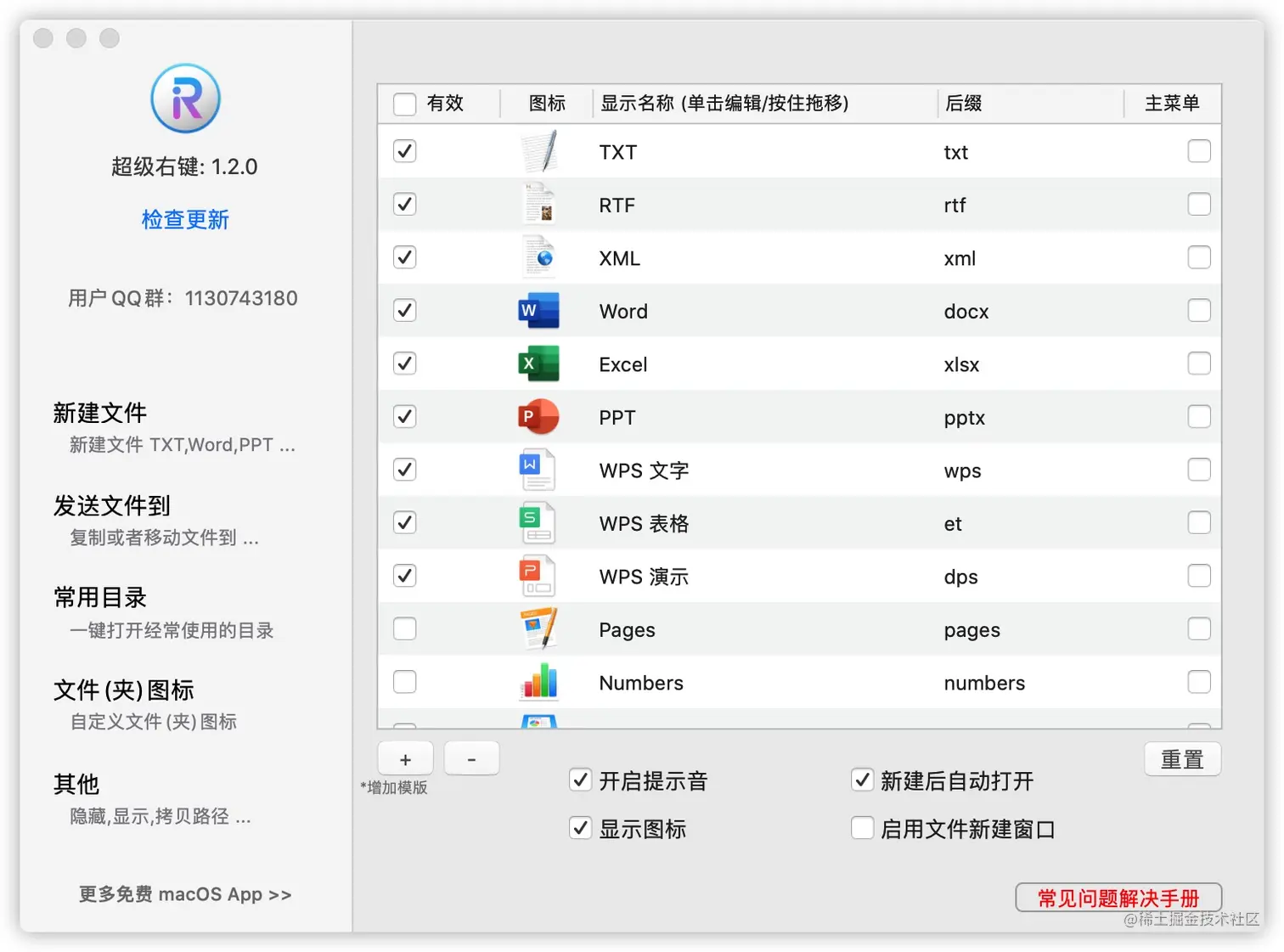Click the 'dps' suffix cell
The width and height of the screenshot is (1284, 952).
click(960, 577)
